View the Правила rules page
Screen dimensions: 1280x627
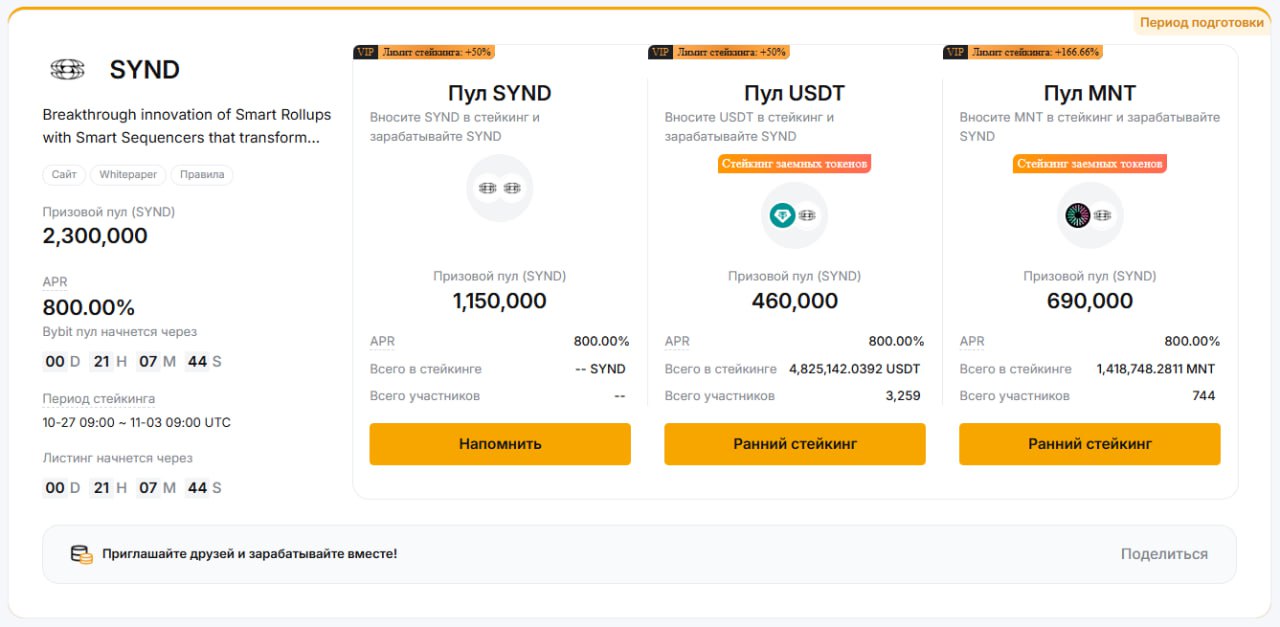tap(202, 174)
